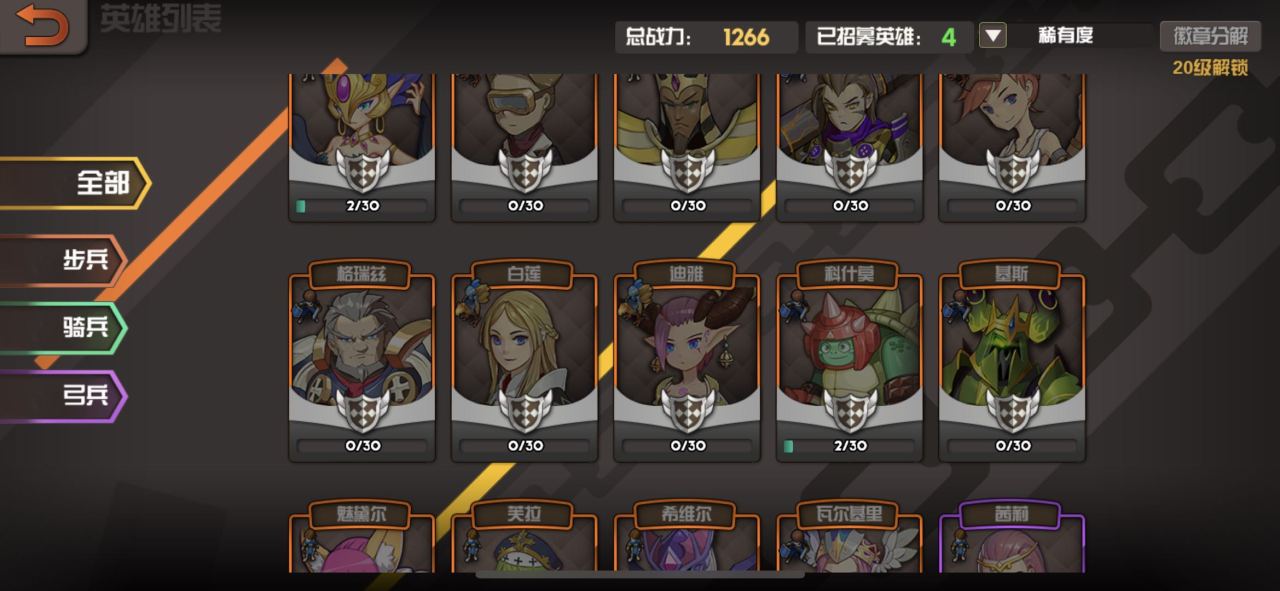The image size is (1280, 591).
Task: Click the 徽章分解 button
Action: point(1210,36)
